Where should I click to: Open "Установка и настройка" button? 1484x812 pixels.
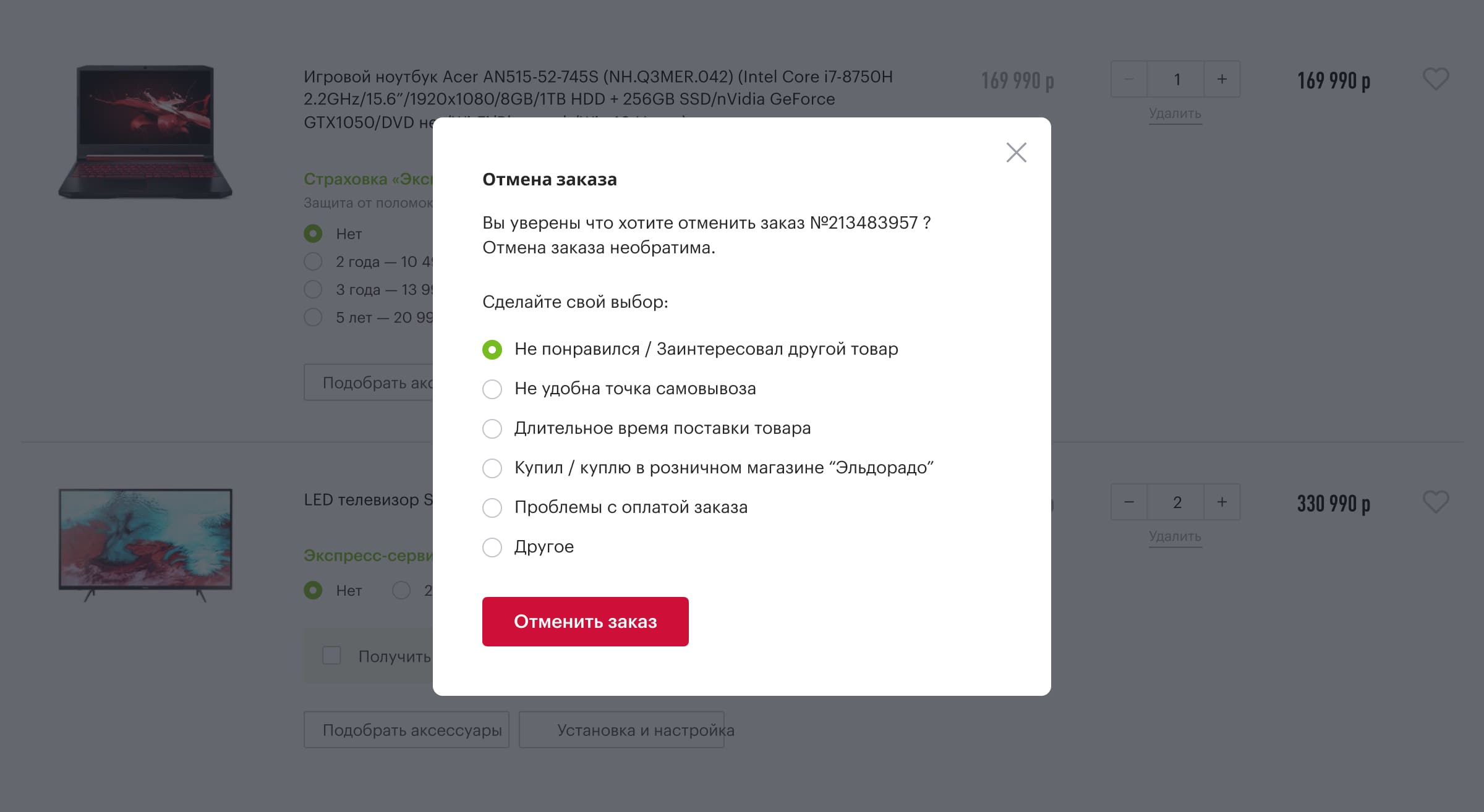click(x=621, y=730)
